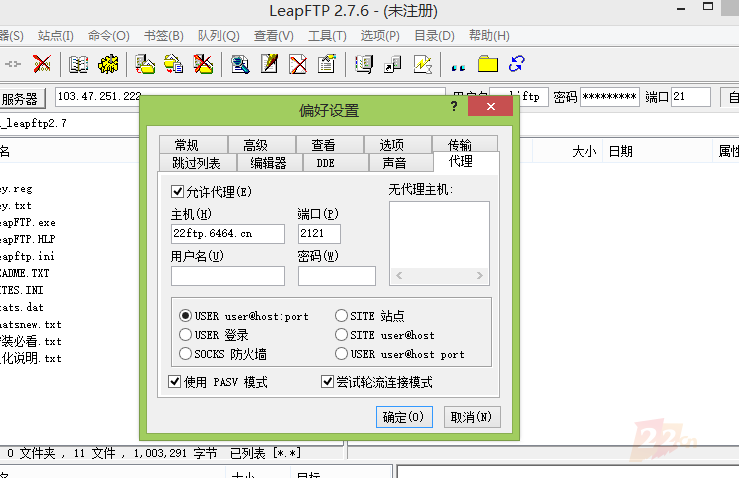Open 选项(P) menu in menu bar

(x=380, y=36)
